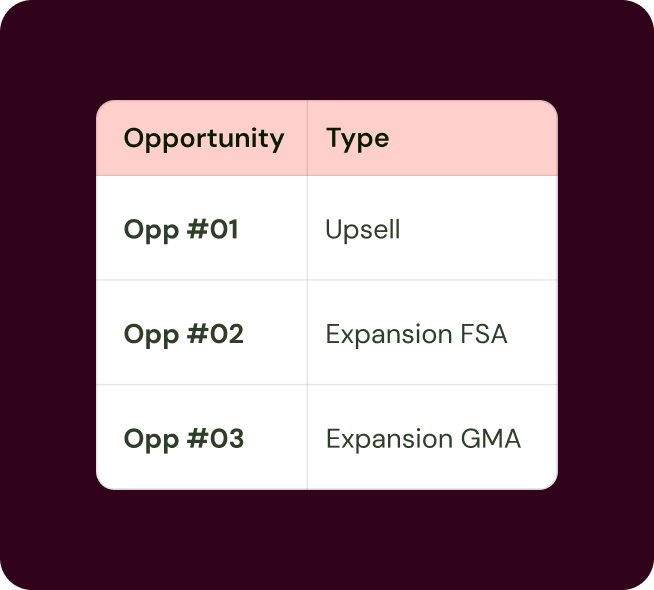Click the row border below Opp #01
The height and width of the screenshot is (590, 654).
click(327, 280)
